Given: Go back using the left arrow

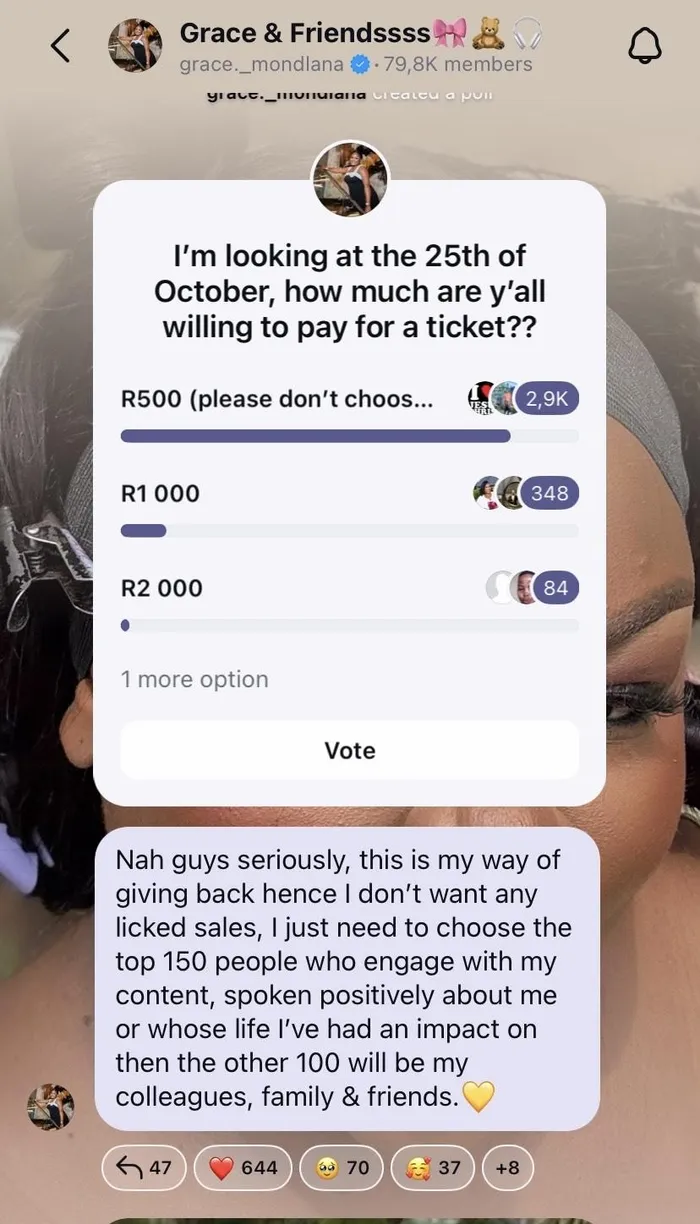Looking at the screenshot, I should [x=61, y=46].
